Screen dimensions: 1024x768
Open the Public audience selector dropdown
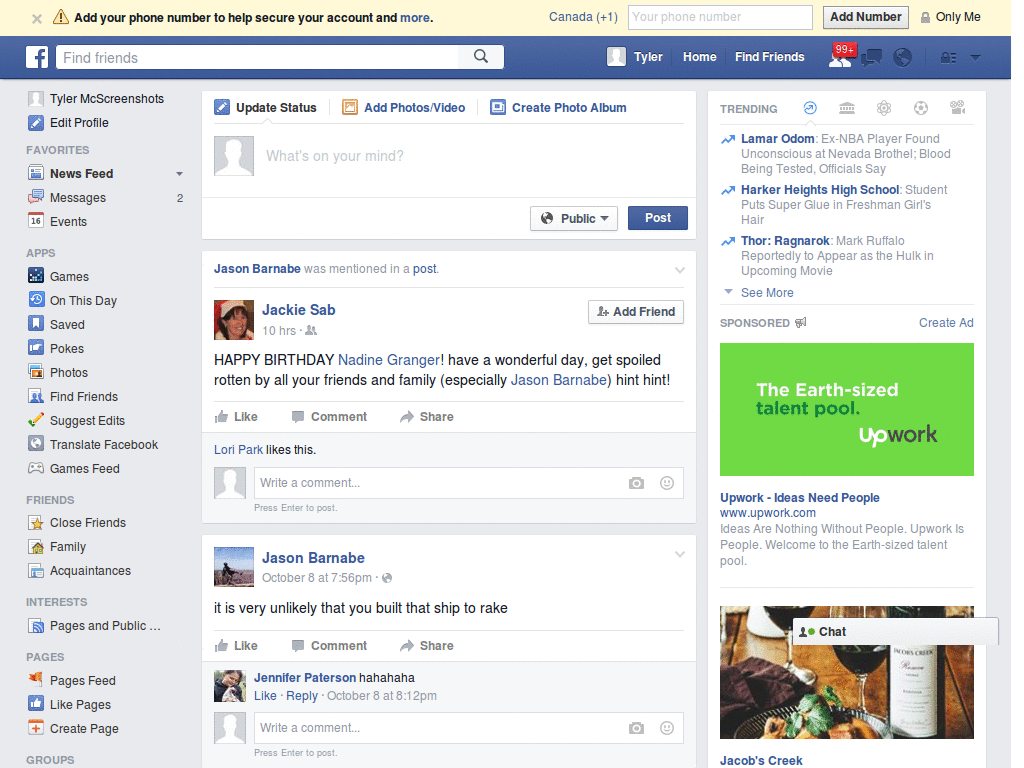pyautogui.click(x=574, y=217)
